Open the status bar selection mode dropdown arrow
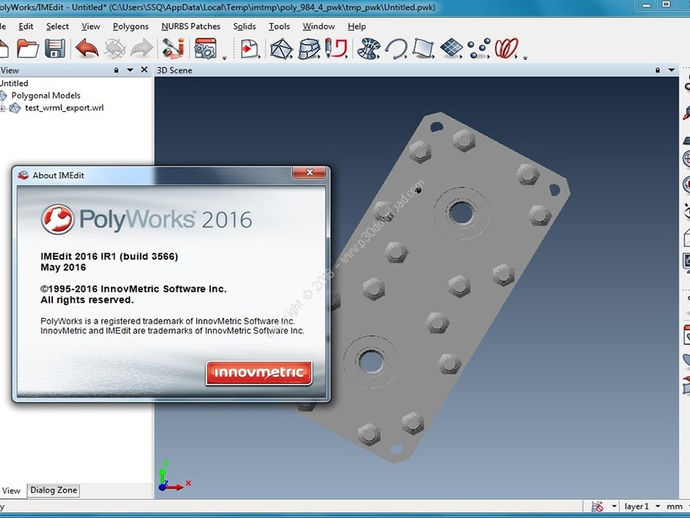The width and height of the screenshot is (690, 518). tap(614, 507)
